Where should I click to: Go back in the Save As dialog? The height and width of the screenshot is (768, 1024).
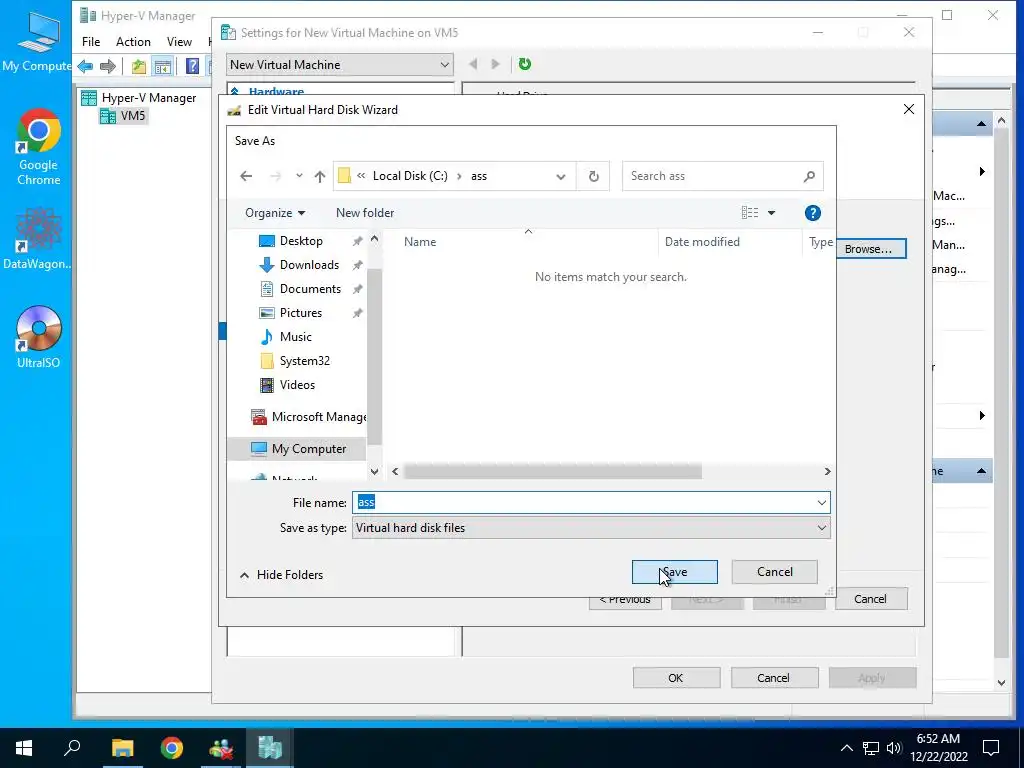246,176
